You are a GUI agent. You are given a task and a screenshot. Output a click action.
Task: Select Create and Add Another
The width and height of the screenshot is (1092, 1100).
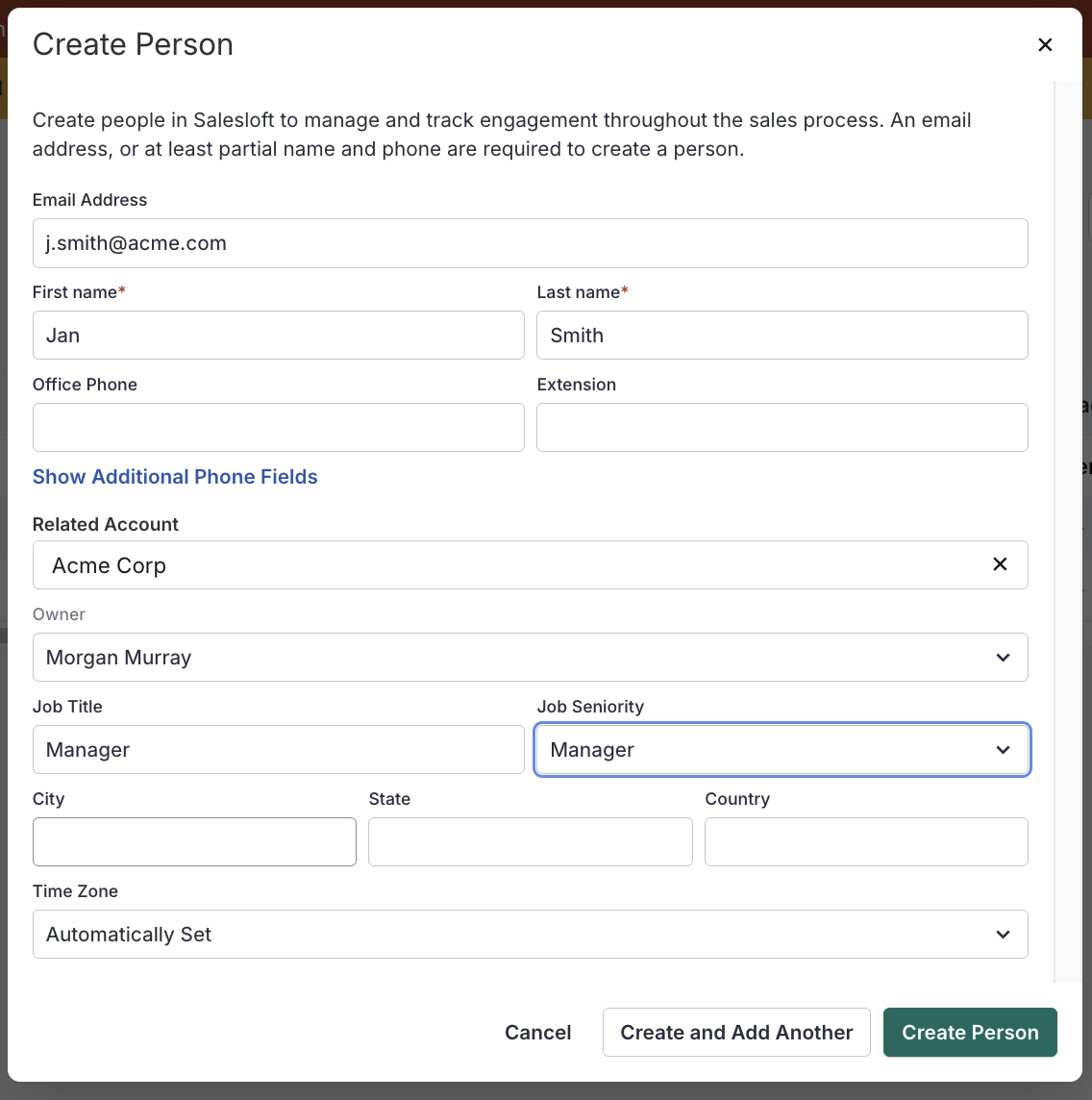[736, 1032]
